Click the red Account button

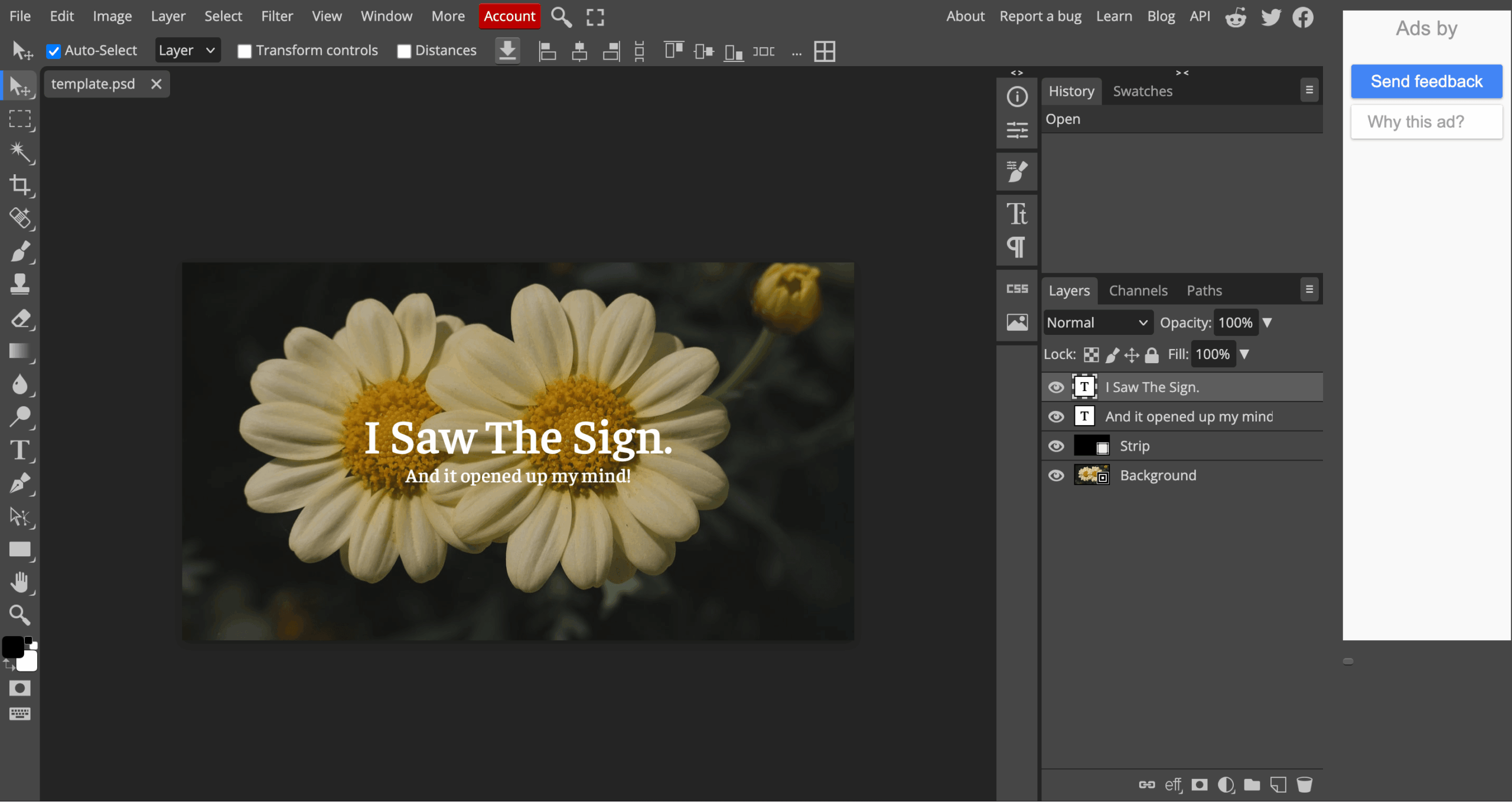point(510,17)
